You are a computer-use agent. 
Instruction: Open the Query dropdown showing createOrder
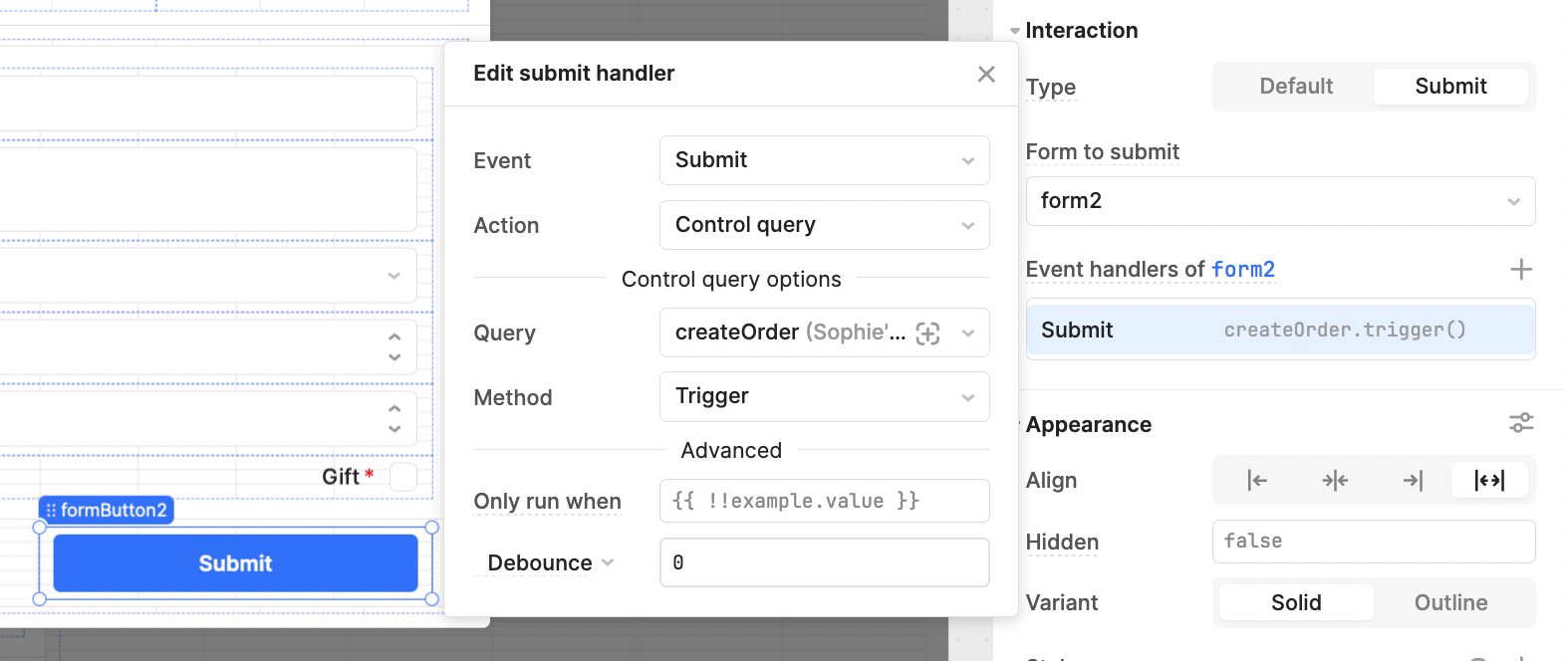pos(824,332)
